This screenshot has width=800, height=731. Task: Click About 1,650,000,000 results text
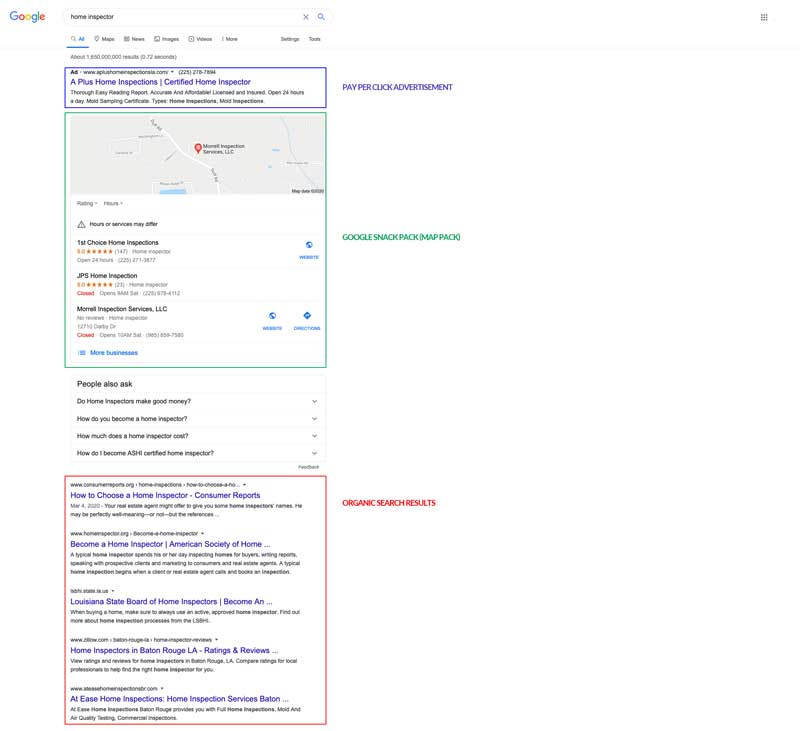coord(123,57)
